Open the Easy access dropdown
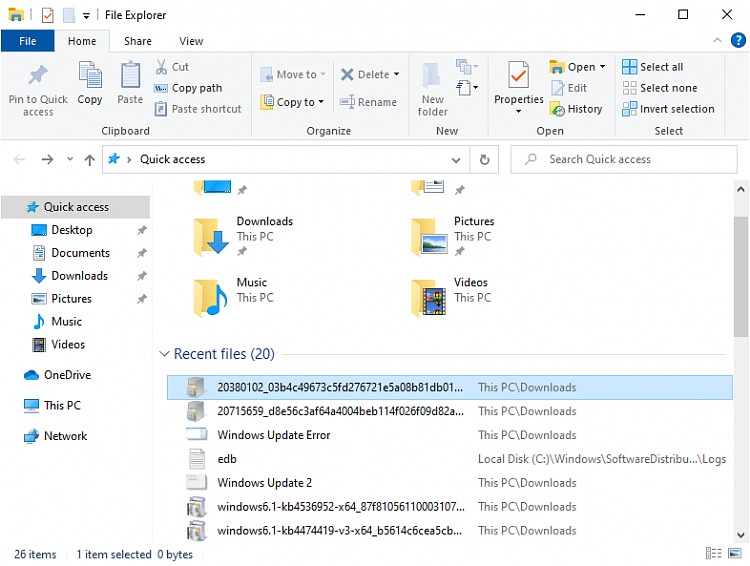Image resolution: width=750 pixels, height=566 pixels. point(467,88)
